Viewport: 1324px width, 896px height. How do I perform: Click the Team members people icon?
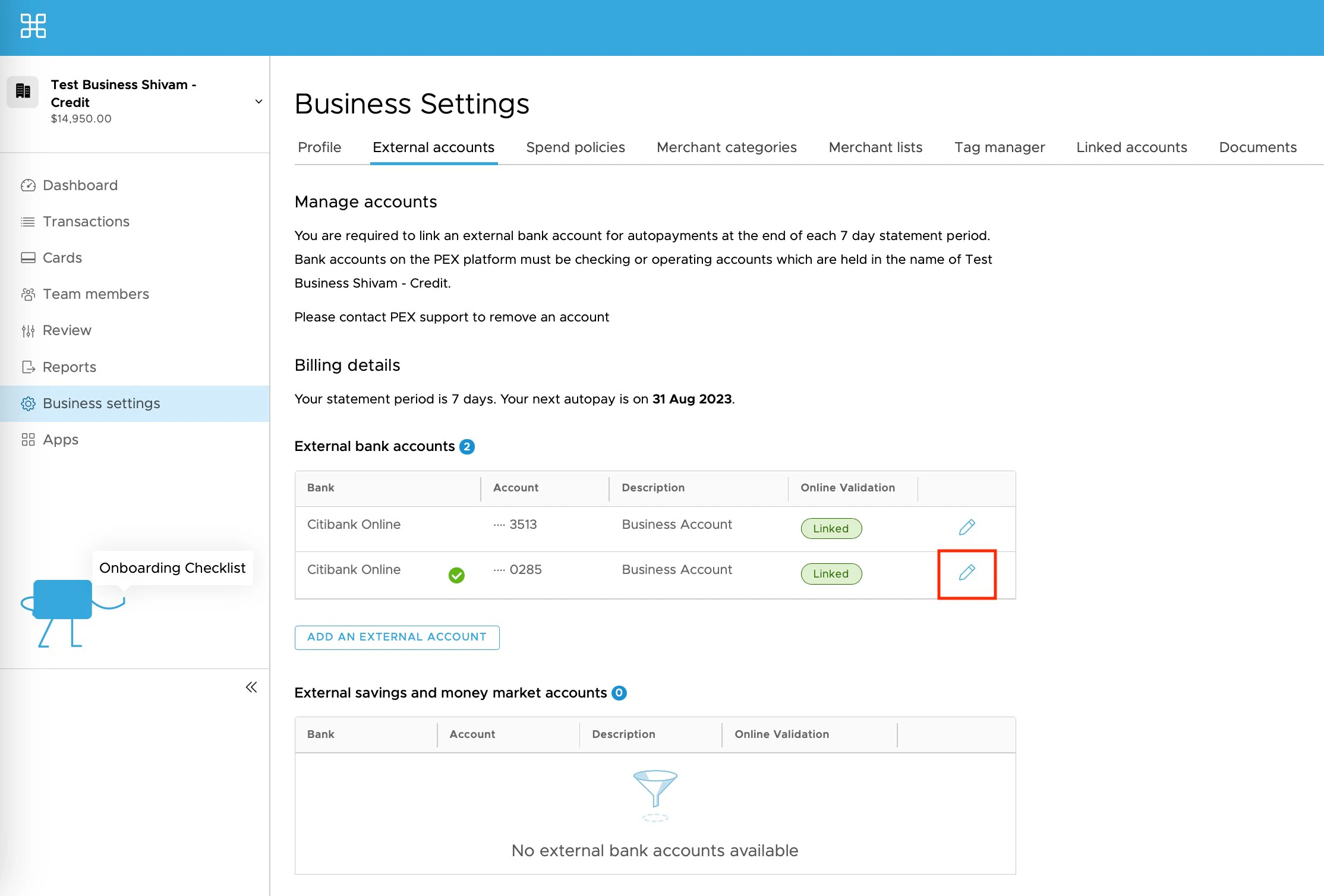point(28,294)
